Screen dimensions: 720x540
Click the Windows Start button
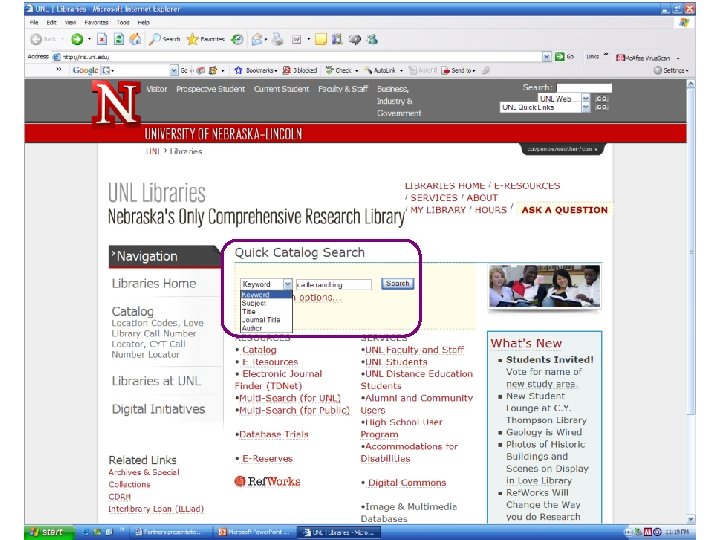click(x=50, y=532)
